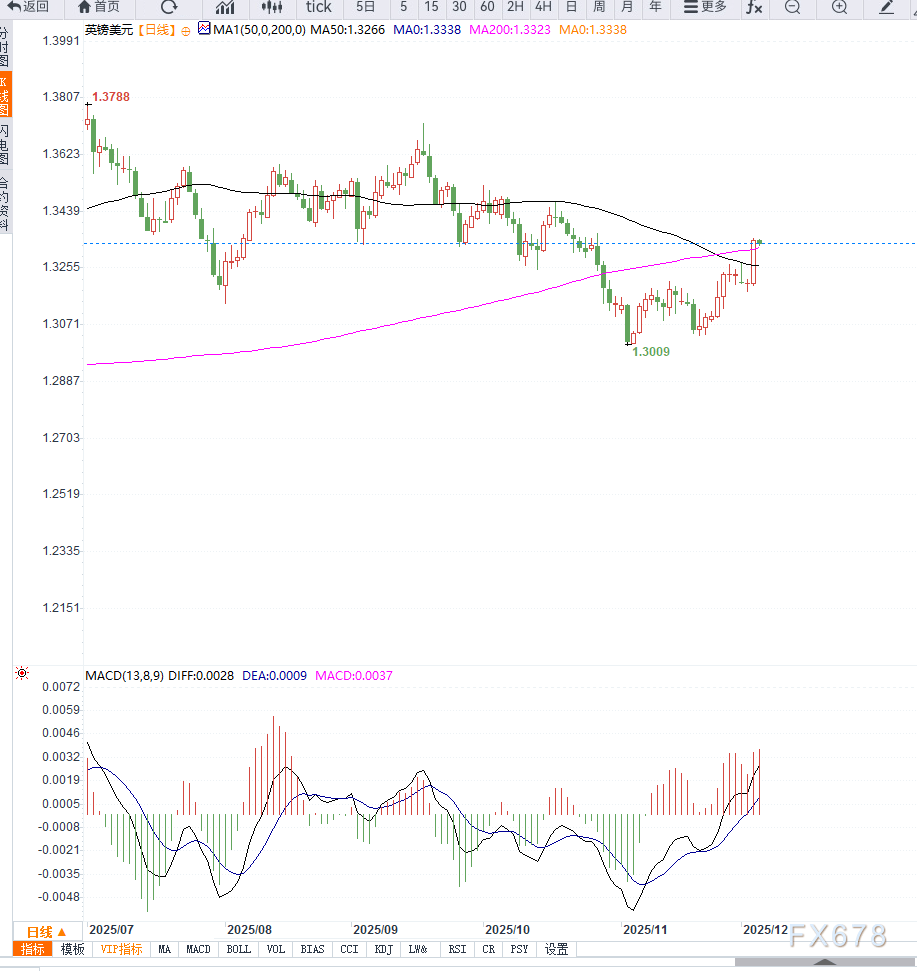Select the pencil drawing tool
Image resolution: width=917 pixels, height=971 pixels.
pos(887,7)
